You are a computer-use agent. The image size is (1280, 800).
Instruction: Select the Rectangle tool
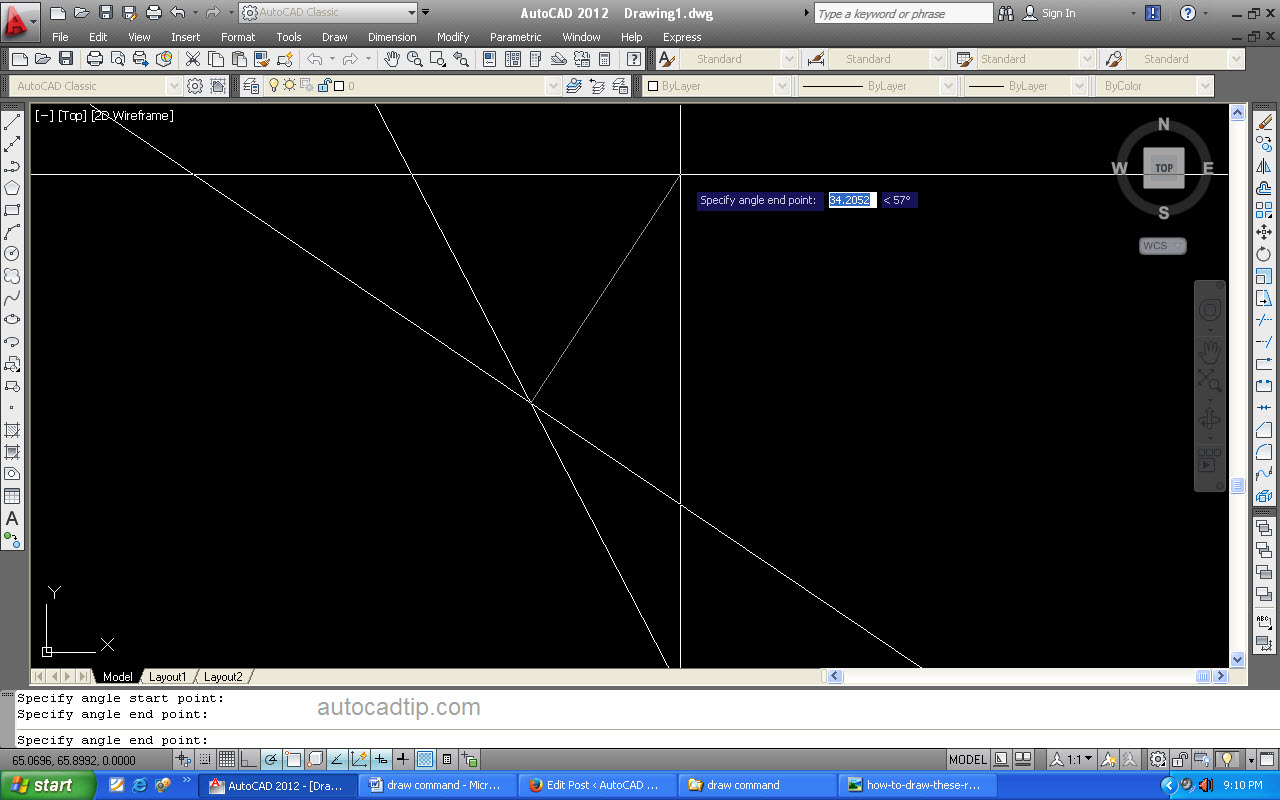click(x=12, y=210)
